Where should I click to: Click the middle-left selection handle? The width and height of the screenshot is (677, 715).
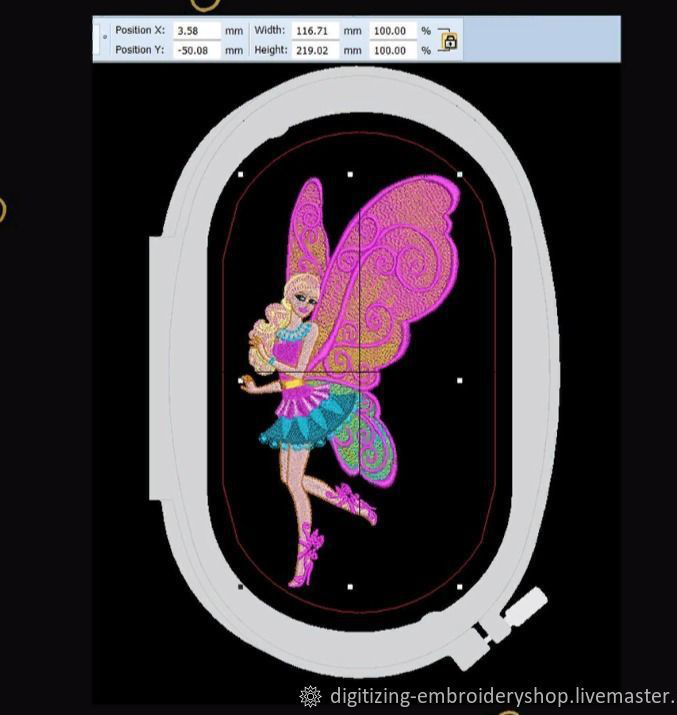[241, 380]
